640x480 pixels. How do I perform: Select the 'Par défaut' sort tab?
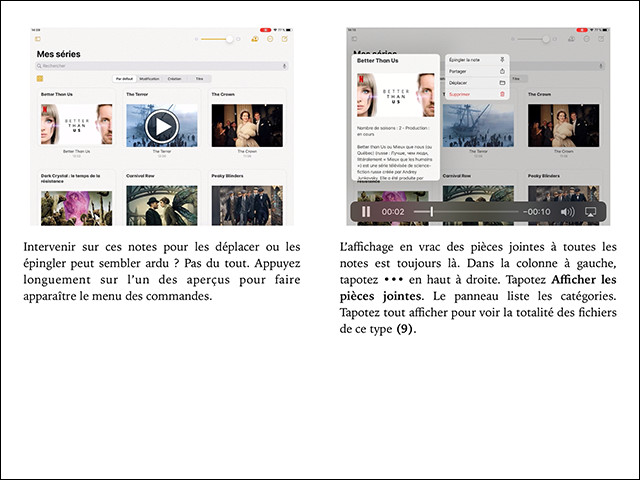tap(125, 78)
